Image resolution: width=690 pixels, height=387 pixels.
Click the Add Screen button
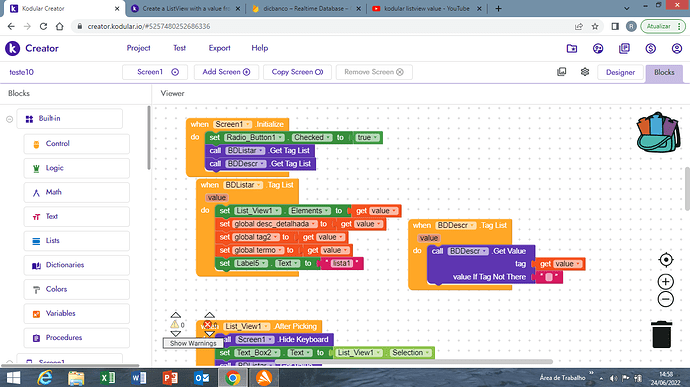[x=226, y=72]
